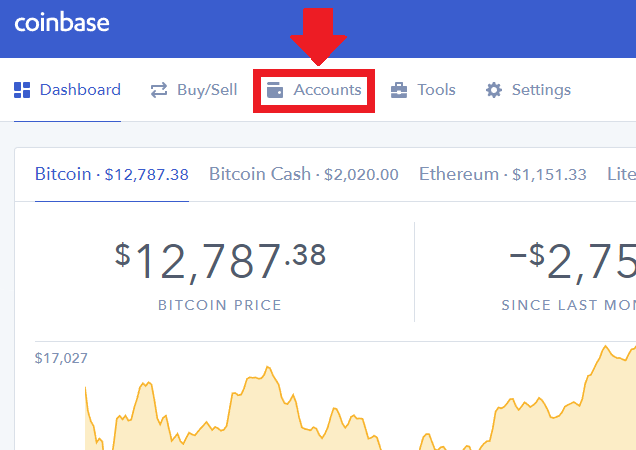Click the since last month change figure
Screen dimensions: 636x450
575,262
